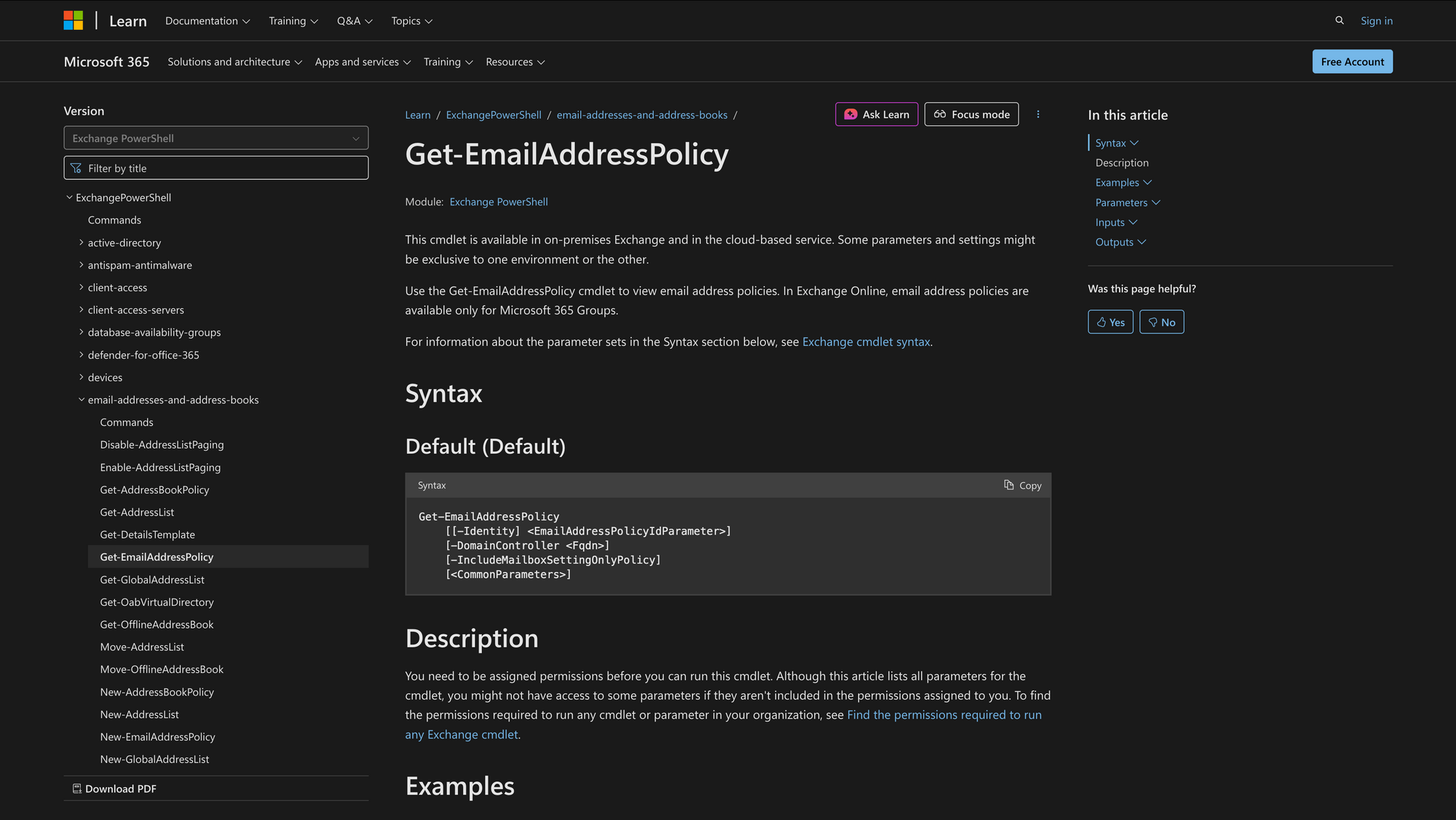Viewport: 1456px width, 820px height.
Task: Click the No thumbs-down feedback button
Action: pyautogui.click(x=1161, y=322)
